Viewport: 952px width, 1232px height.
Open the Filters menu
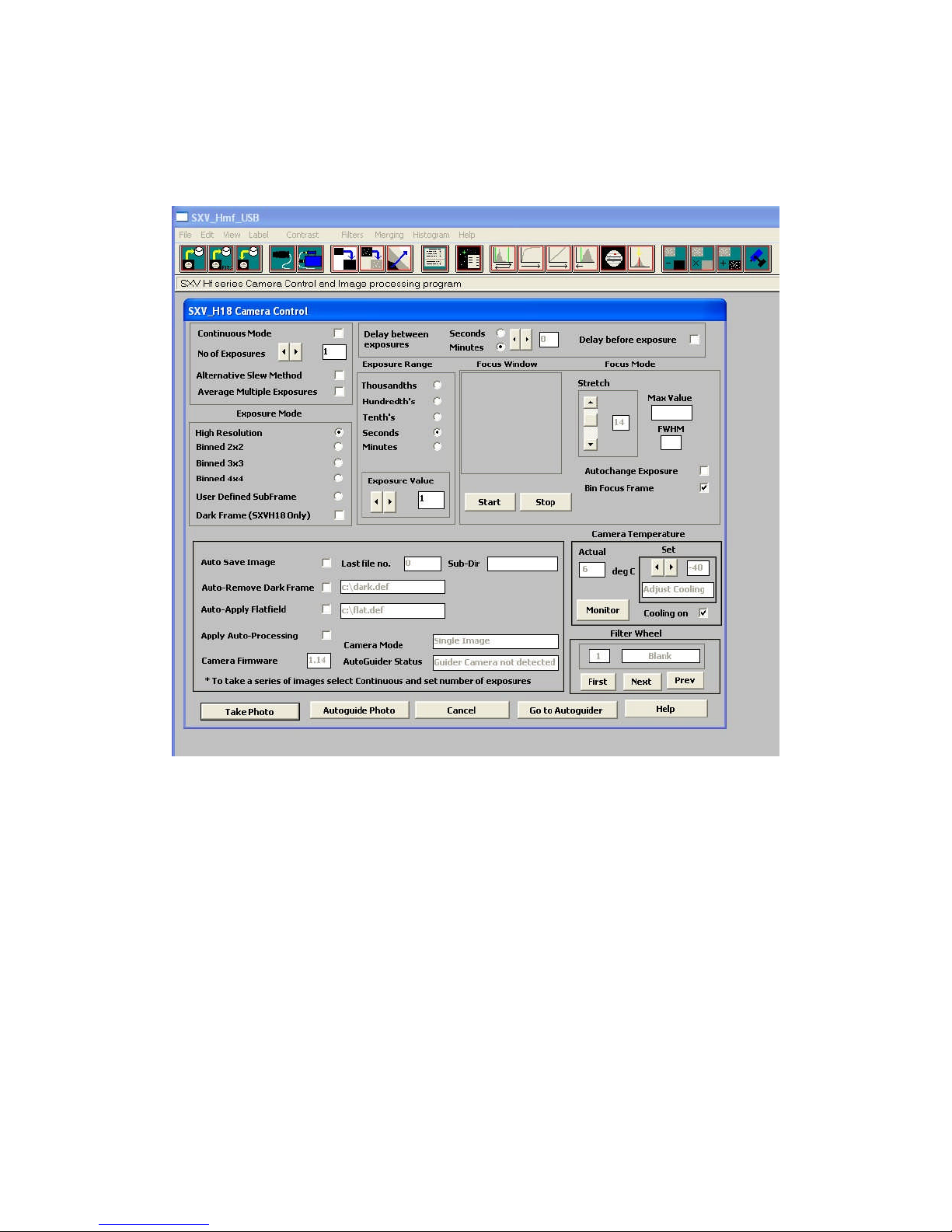click(x=352, y=235)
